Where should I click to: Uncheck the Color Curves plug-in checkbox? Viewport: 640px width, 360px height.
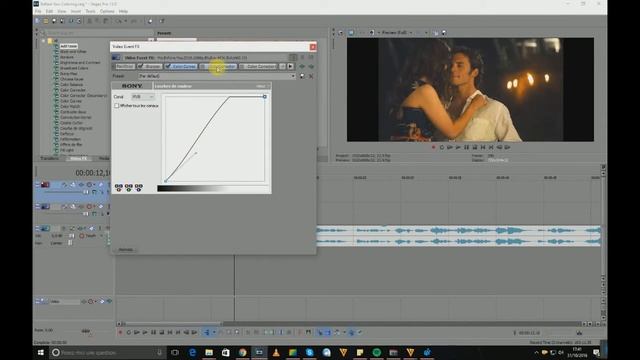click(168, 66)
